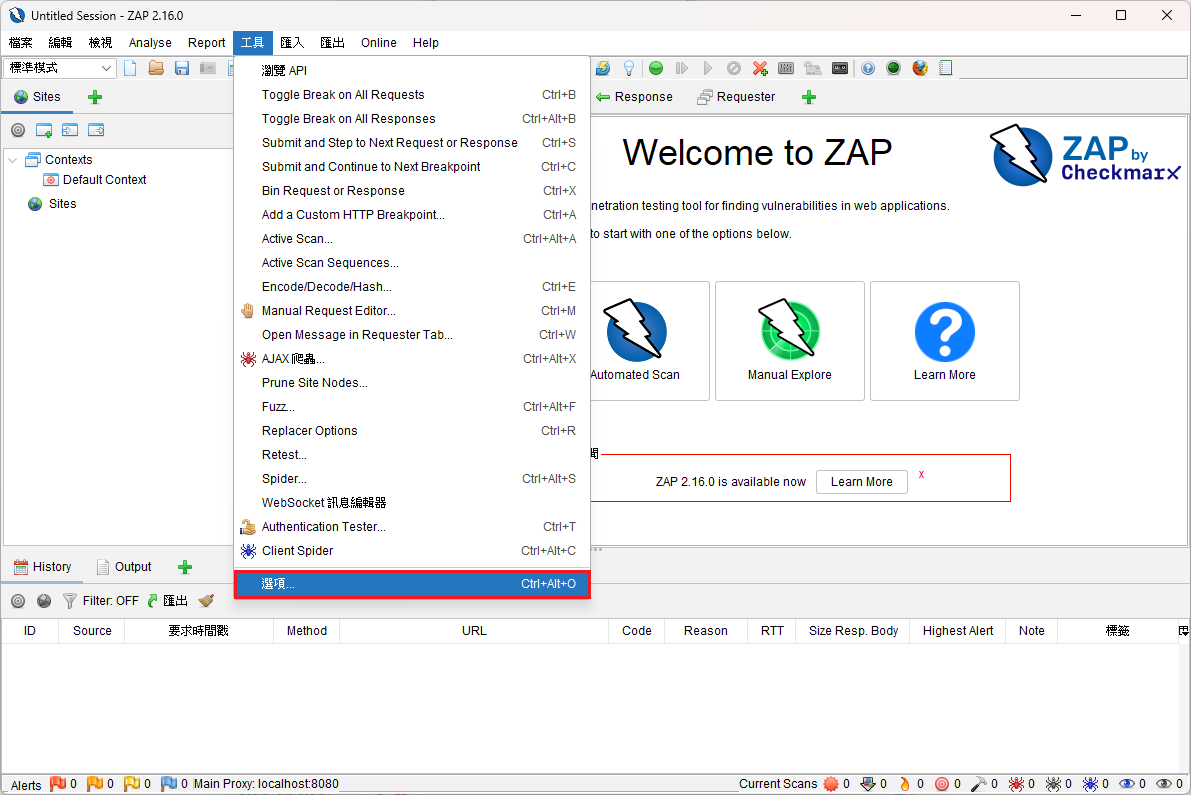The height and width of the screenshot is (795, 1191).
Task: Open the Automated Scan panel
Action: (635, 340)
